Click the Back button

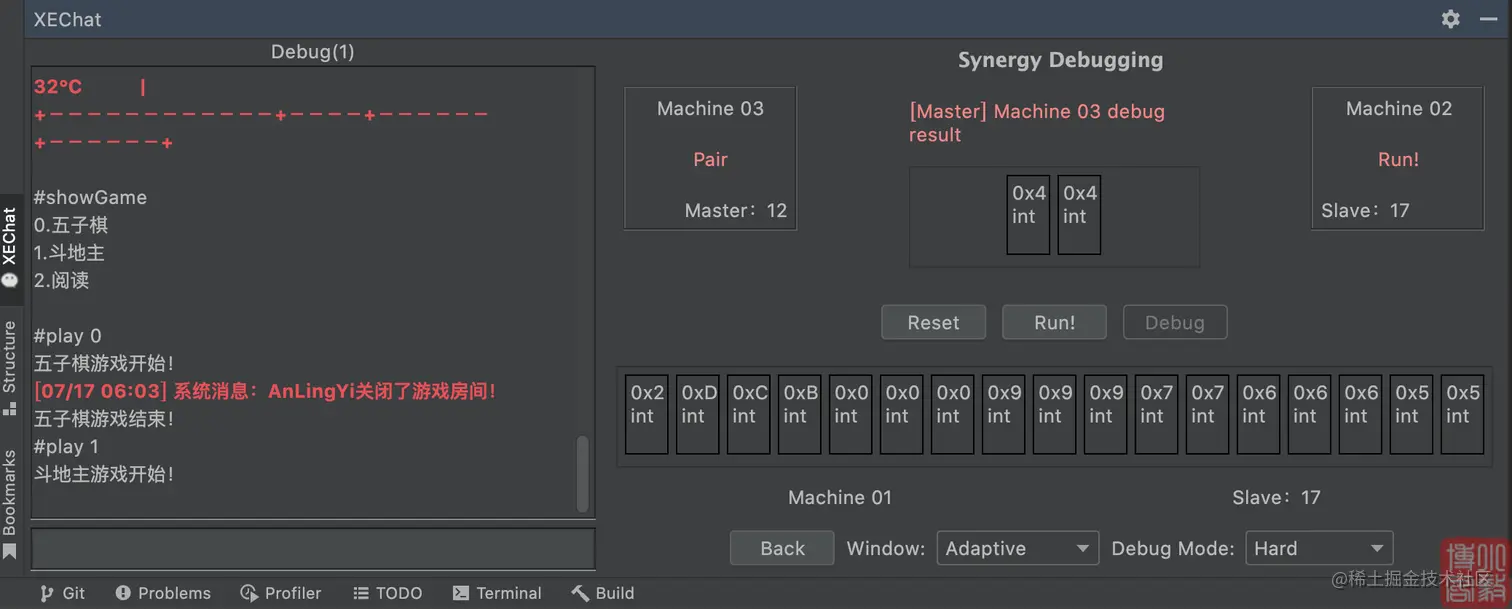(782, 548)
